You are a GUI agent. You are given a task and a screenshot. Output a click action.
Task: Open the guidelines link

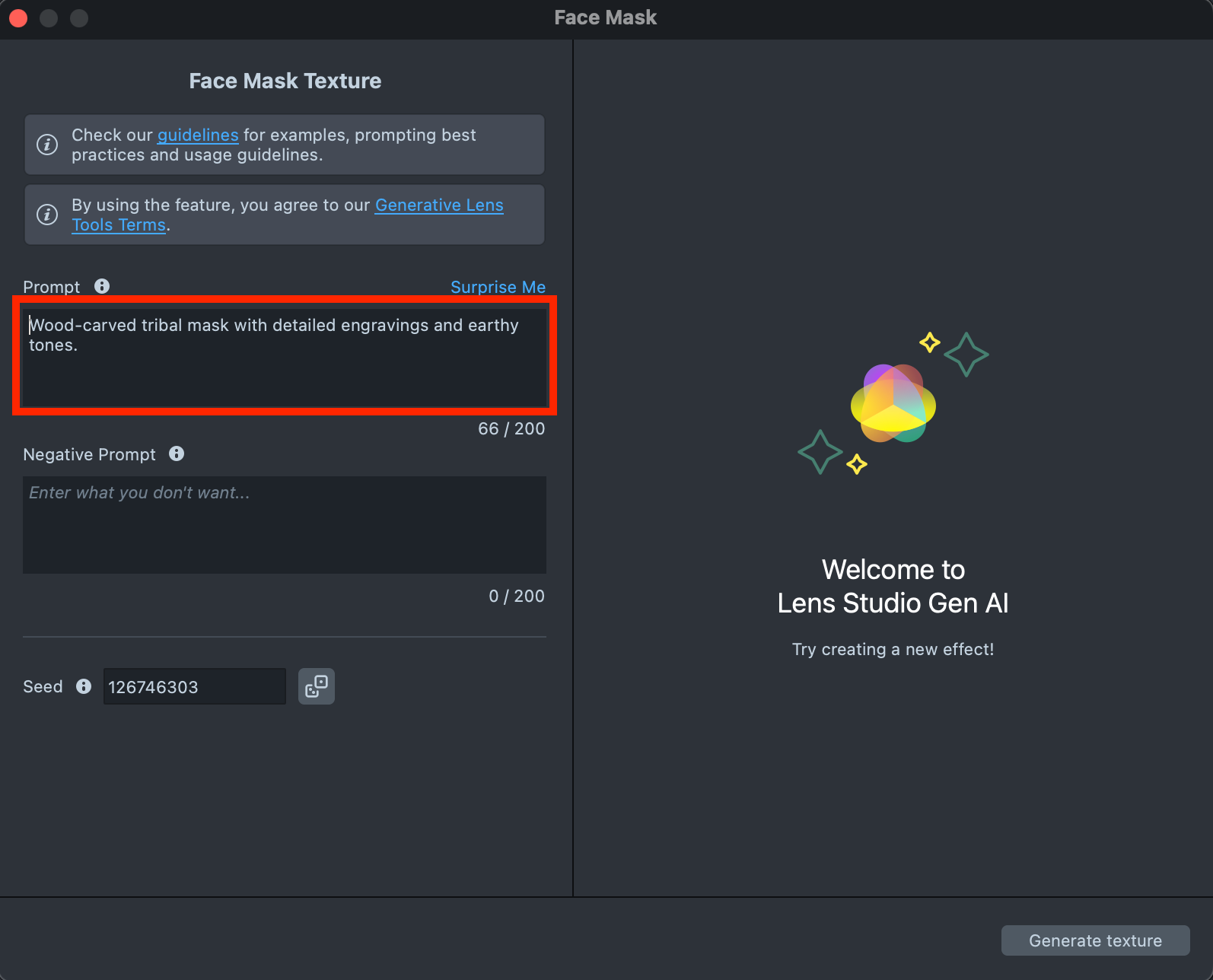[x=198, y=135]
